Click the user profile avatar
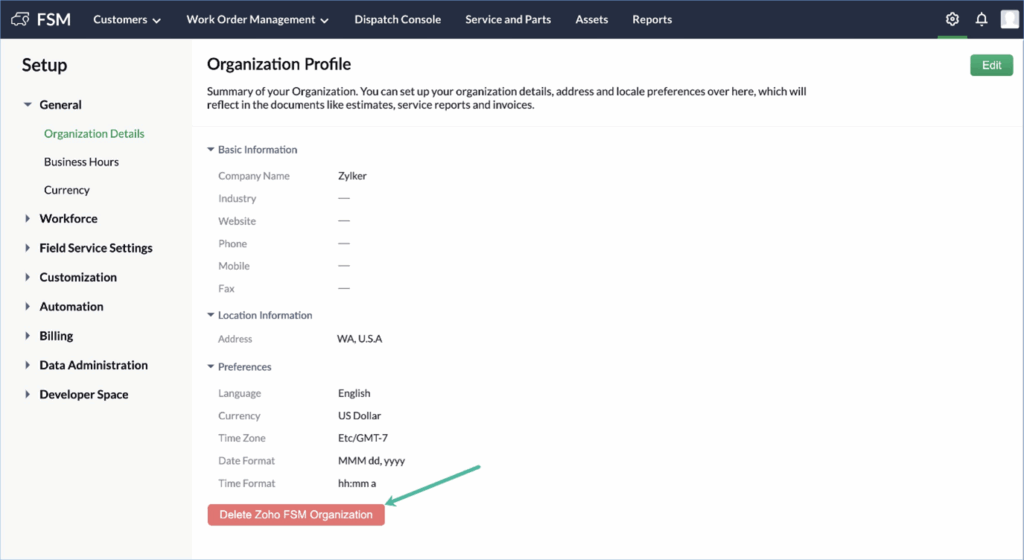 tap(1009, 20)
